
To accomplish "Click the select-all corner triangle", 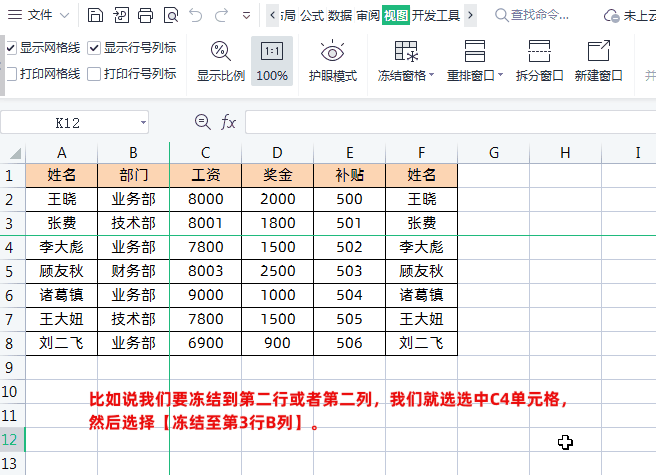I will [x=15, y=154].
